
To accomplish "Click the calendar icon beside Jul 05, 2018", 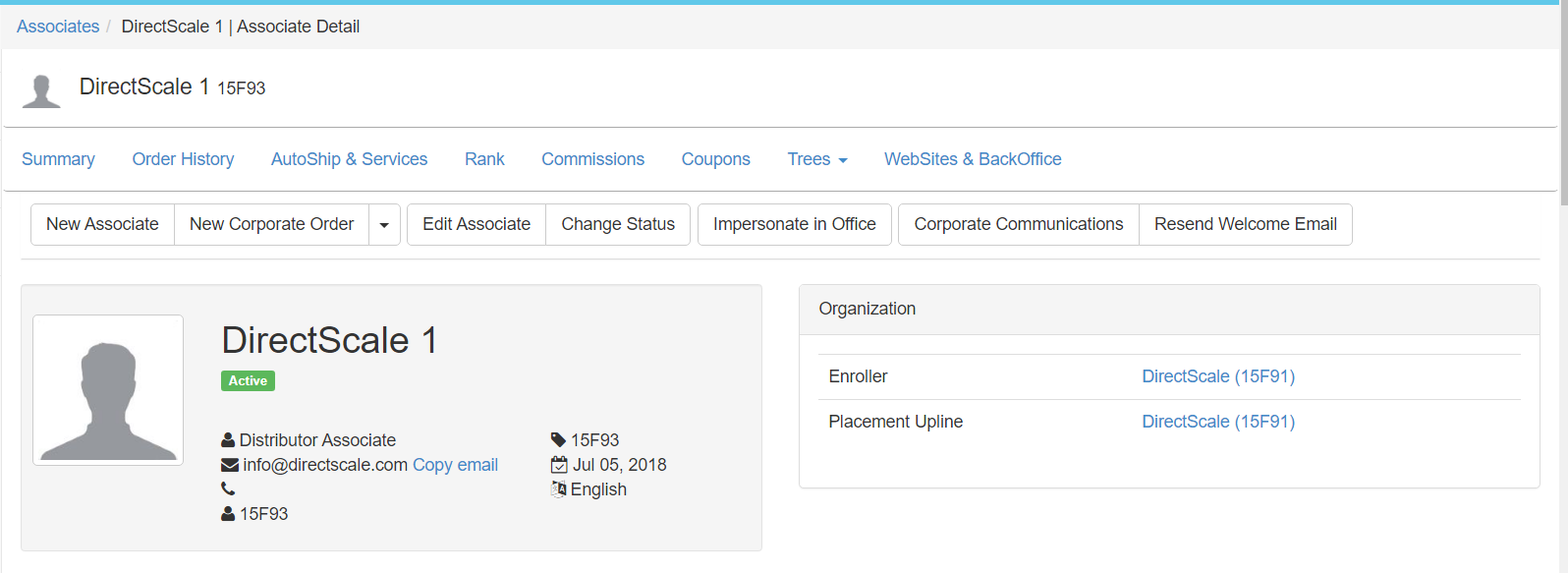I will (x=559, y=465).
